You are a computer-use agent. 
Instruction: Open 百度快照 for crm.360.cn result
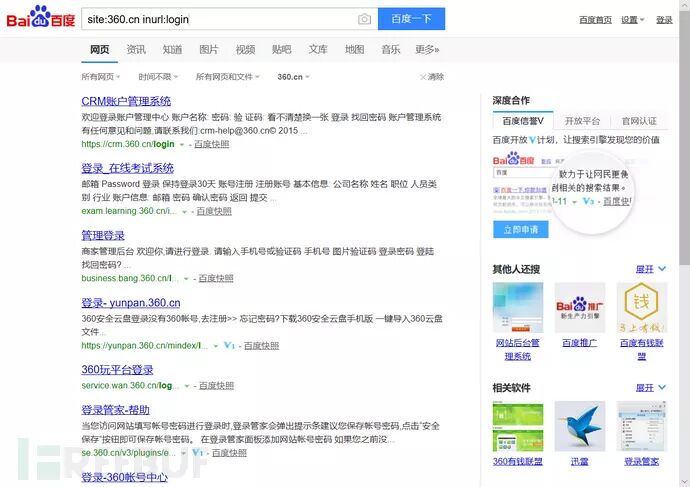[212, 144]
